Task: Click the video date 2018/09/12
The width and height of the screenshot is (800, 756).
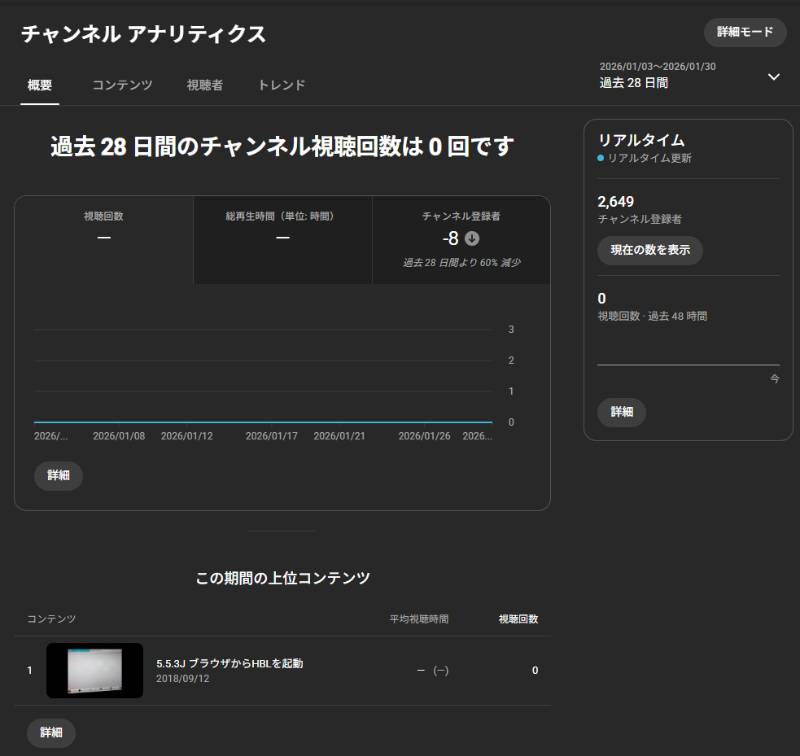Action: [183, 678]
